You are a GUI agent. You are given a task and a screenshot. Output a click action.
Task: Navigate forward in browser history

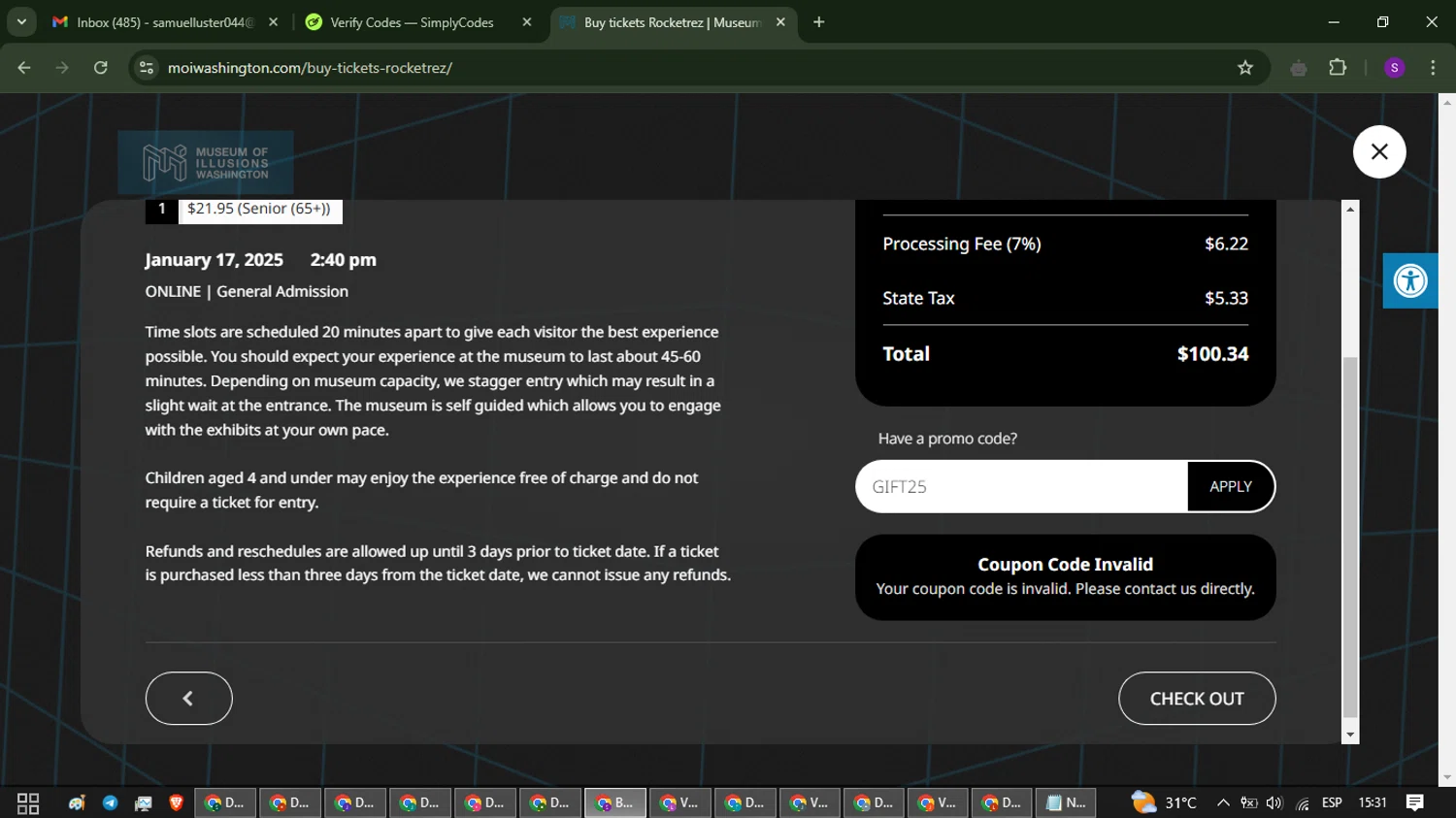click(62, 68)
